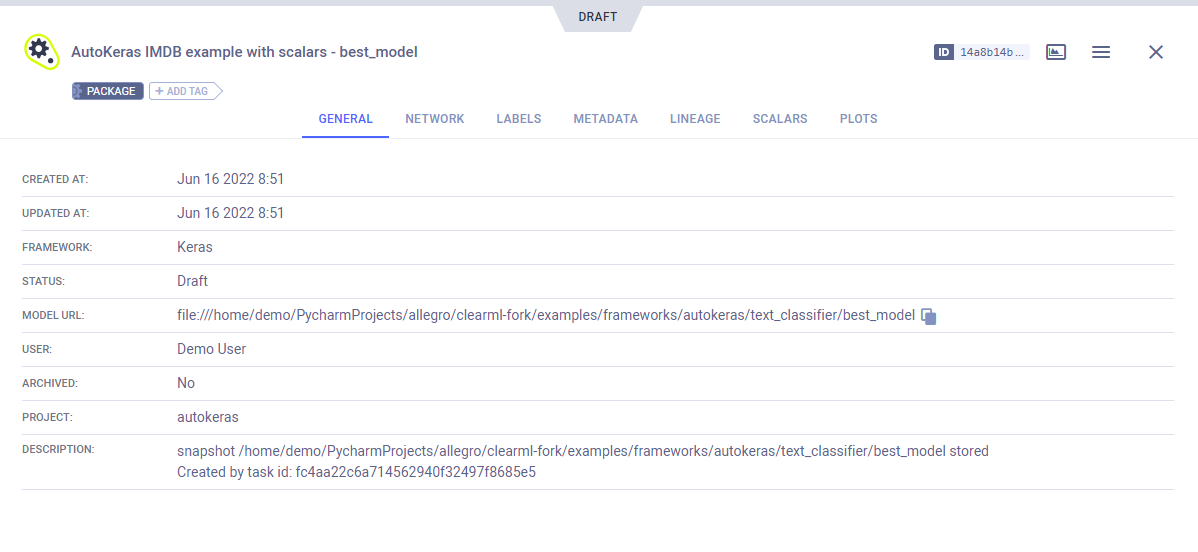Viewport: 1198px width, 552px height.
Task: Click the model name title to edit
Action: 244,52
